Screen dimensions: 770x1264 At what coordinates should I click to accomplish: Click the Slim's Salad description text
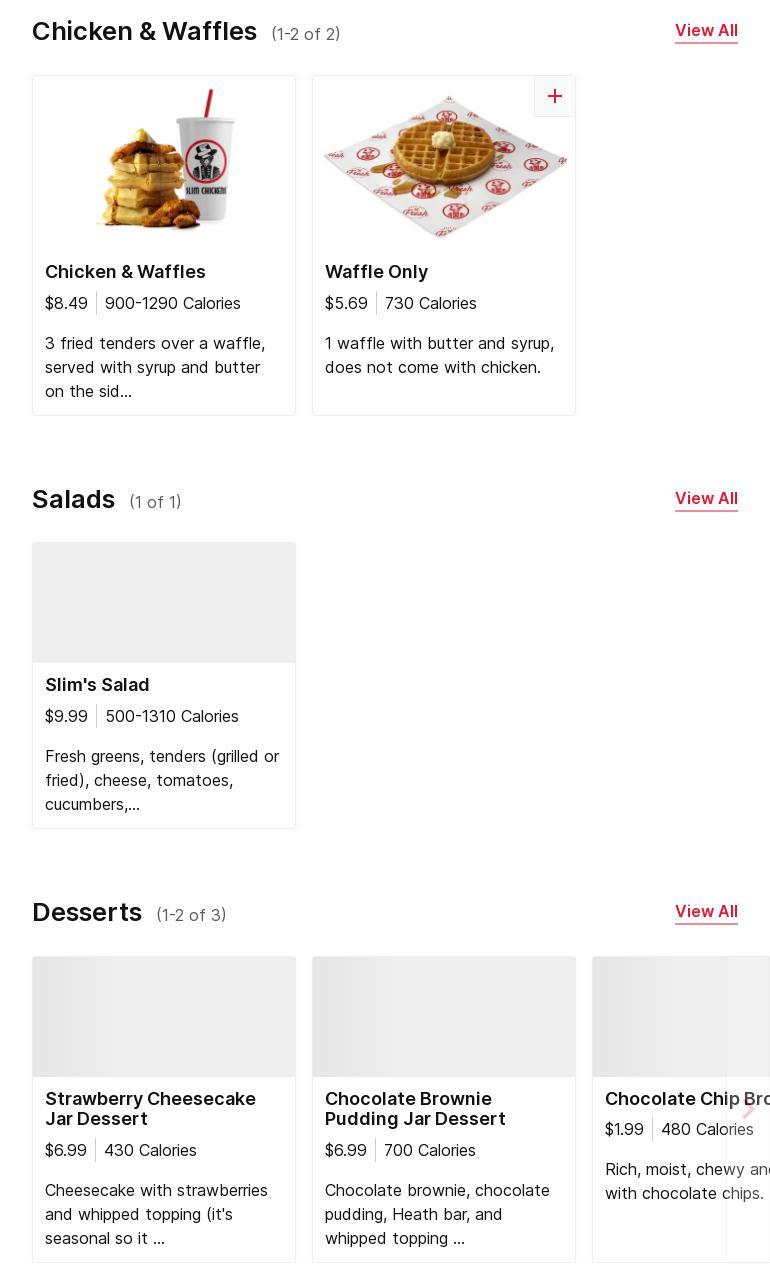click(162, 780)
